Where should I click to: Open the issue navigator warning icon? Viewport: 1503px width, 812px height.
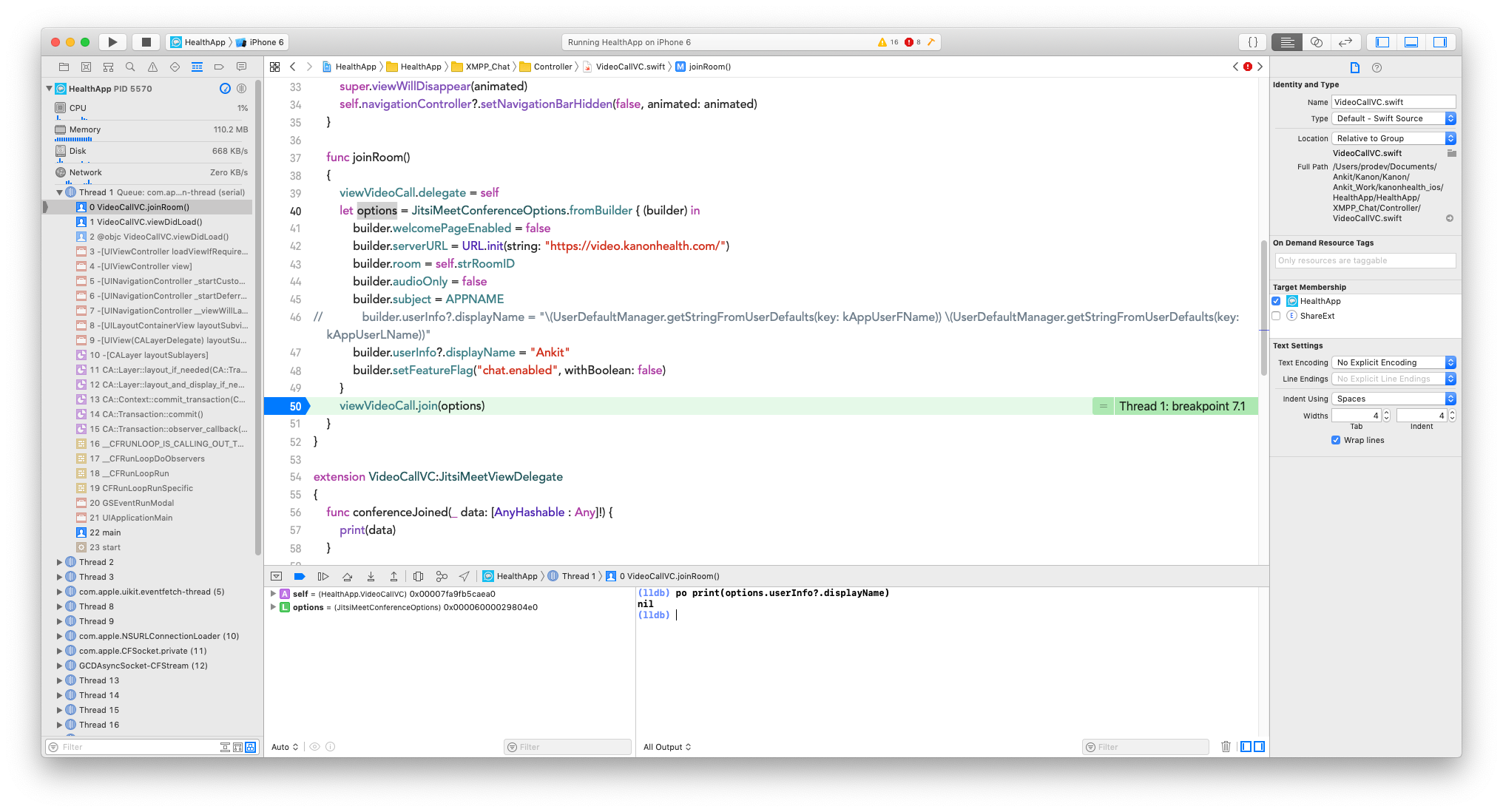[152, 67]
